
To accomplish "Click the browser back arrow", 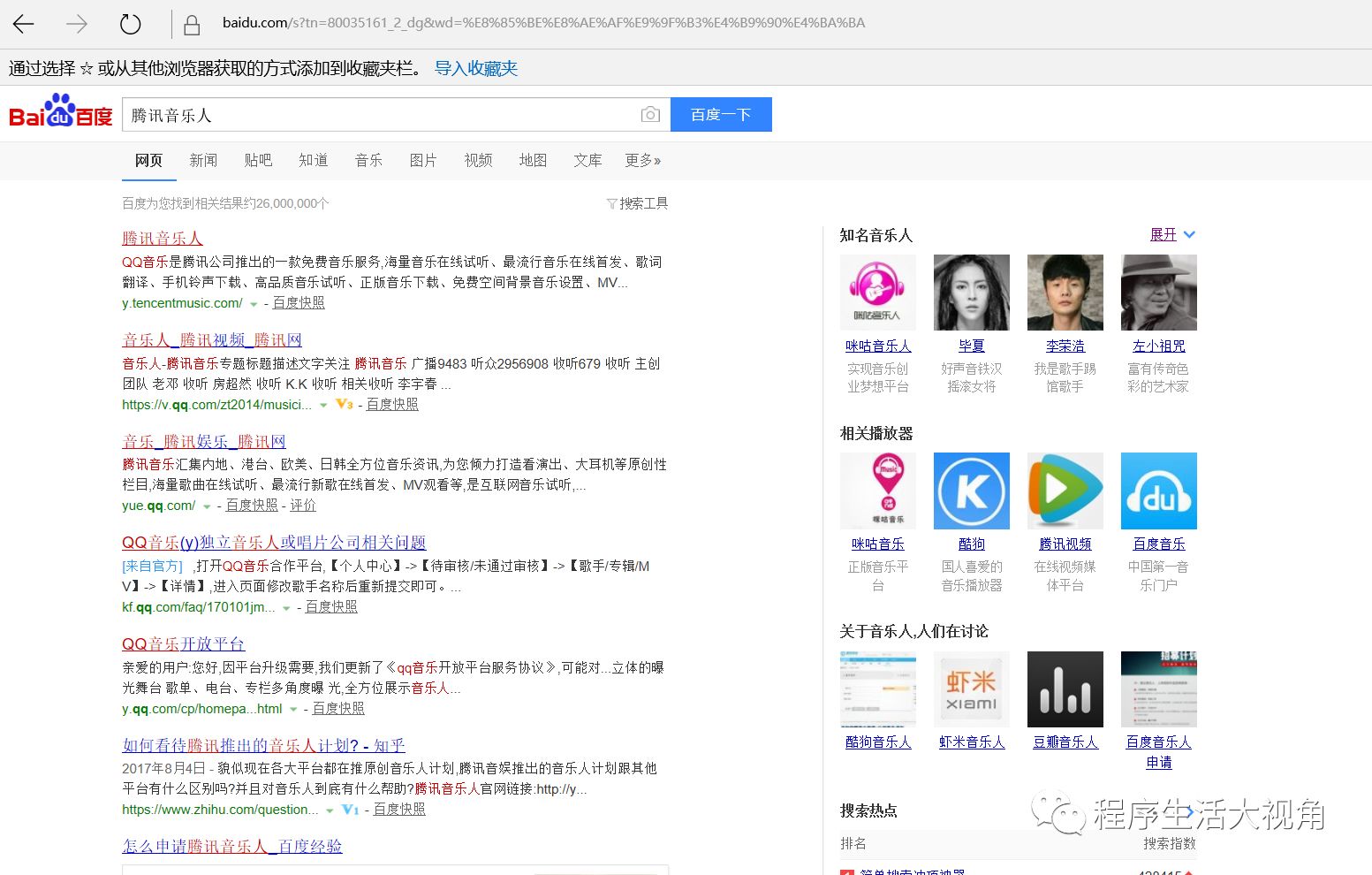I will pos(24,24).
